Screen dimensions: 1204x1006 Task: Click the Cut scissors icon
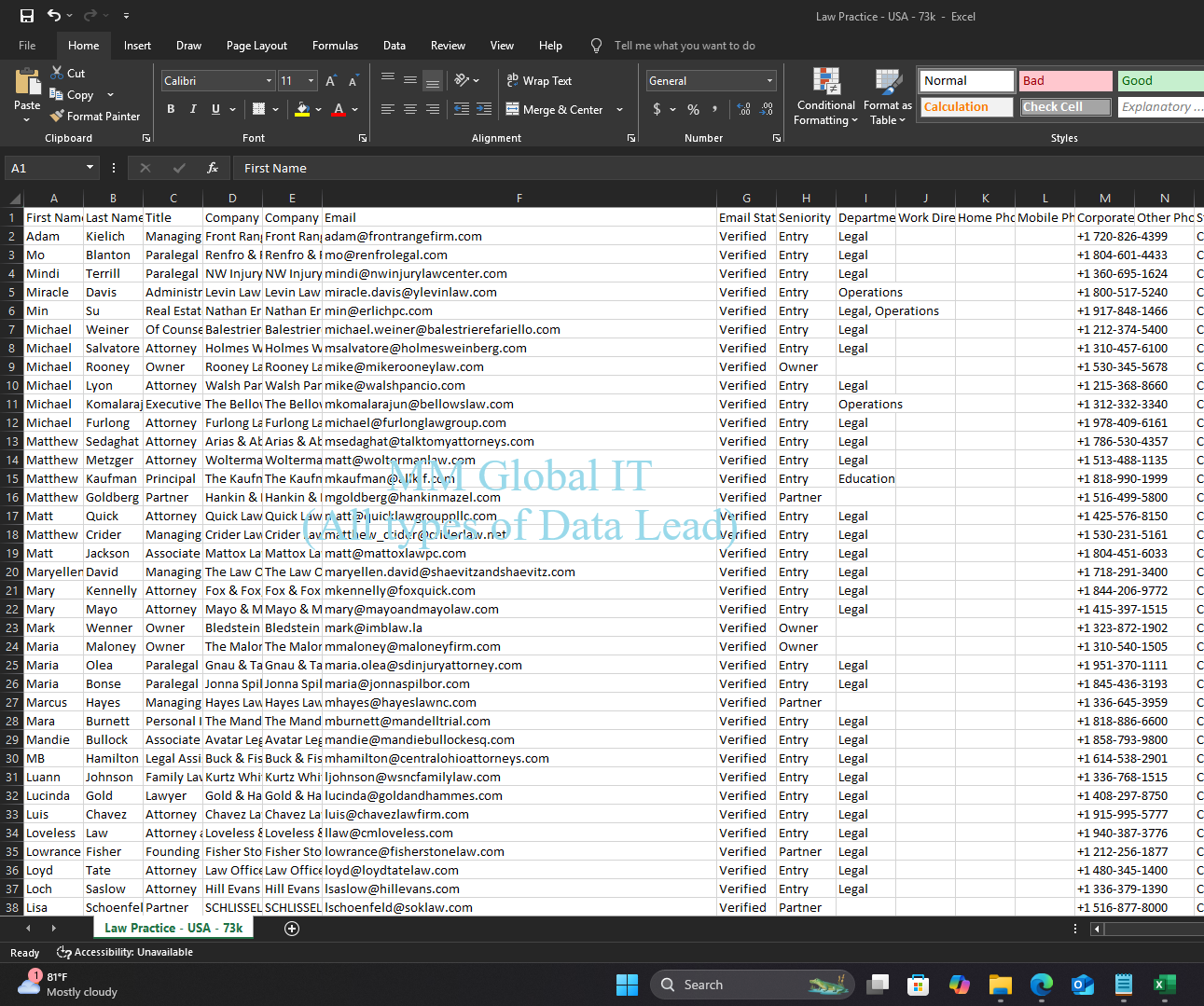(57, 73)
